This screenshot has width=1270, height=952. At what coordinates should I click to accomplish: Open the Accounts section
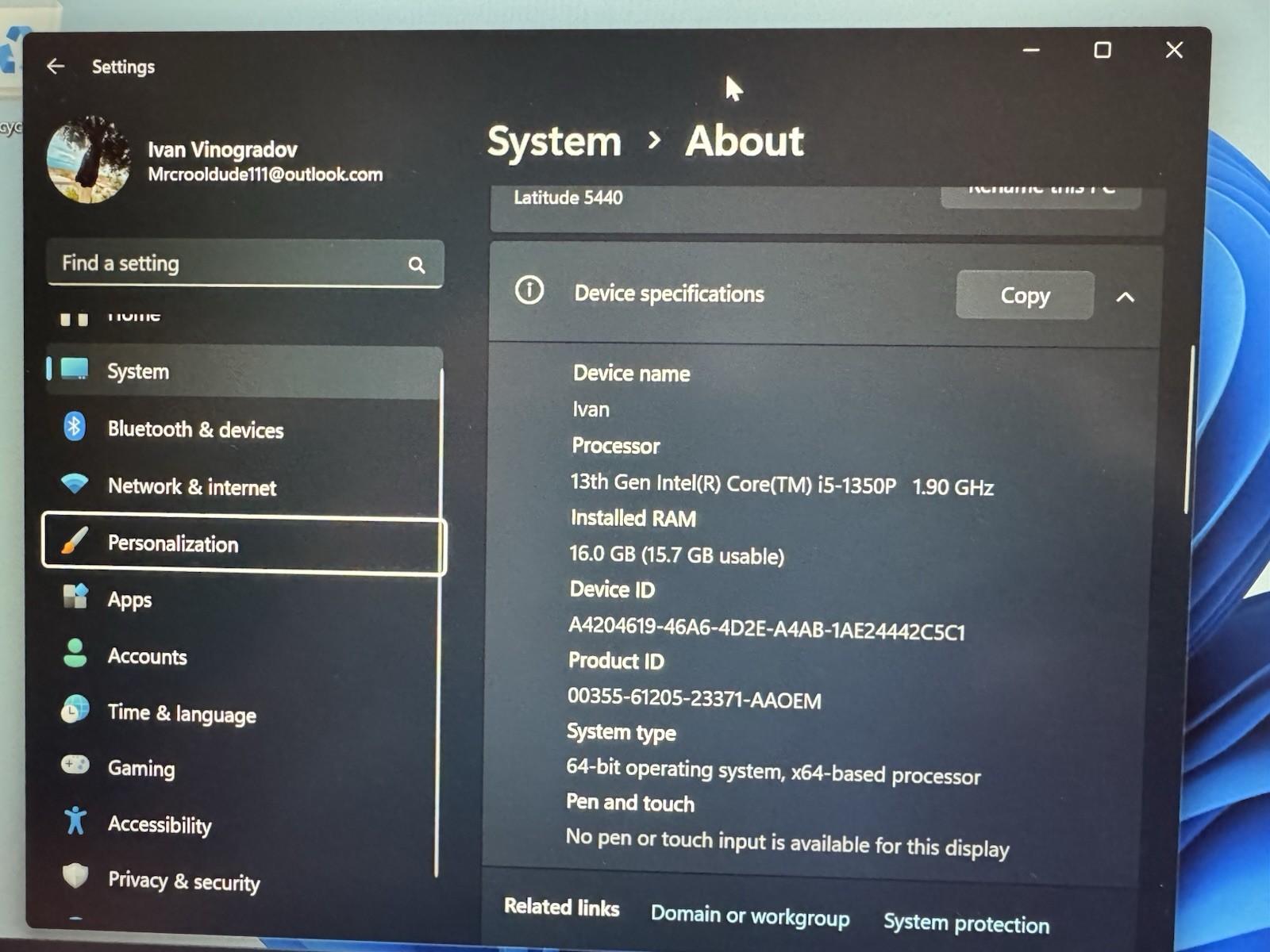(147, 657)
